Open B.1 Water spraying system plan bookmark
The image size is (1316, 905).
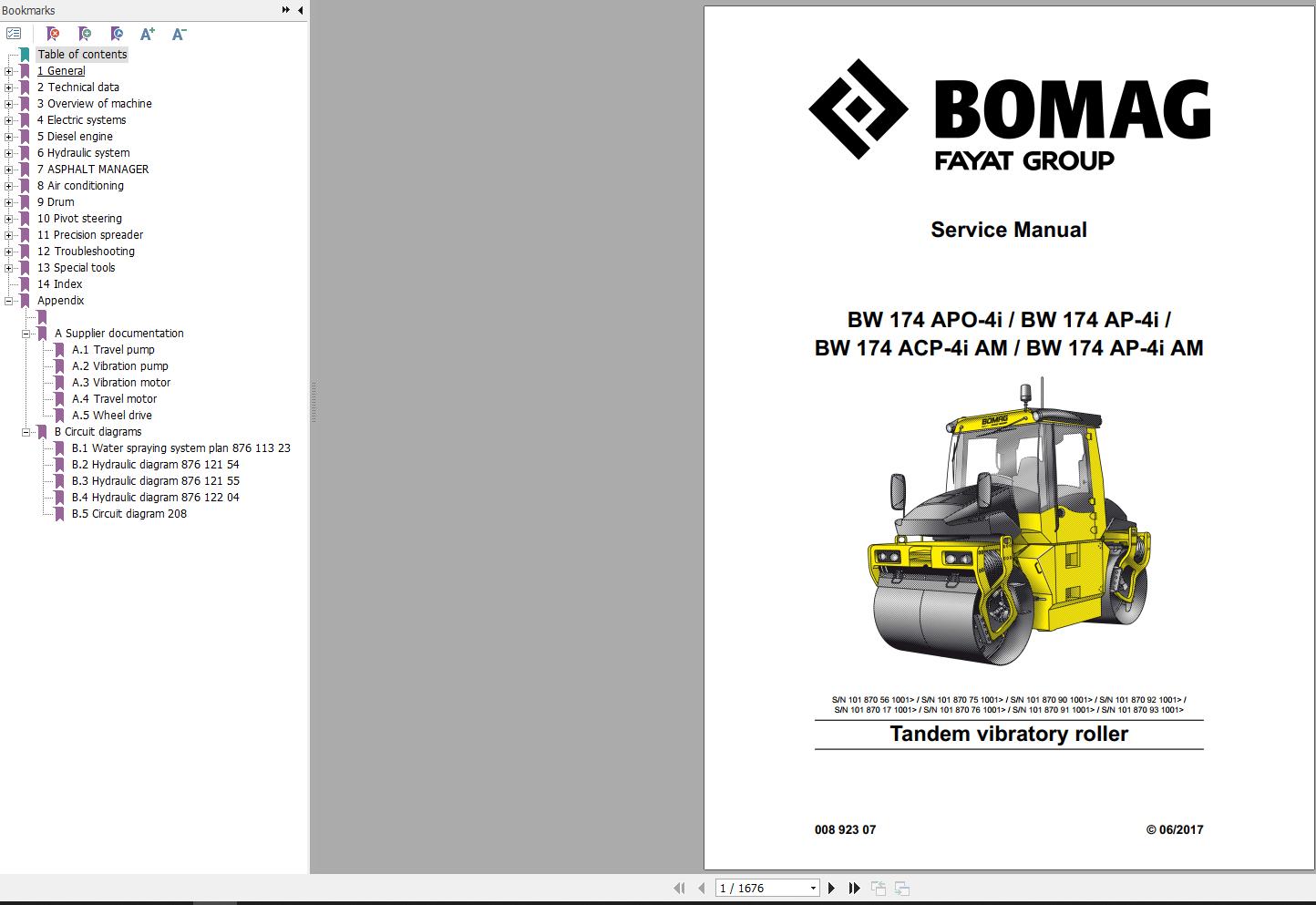pyautogui.click(x=181, y=448)
